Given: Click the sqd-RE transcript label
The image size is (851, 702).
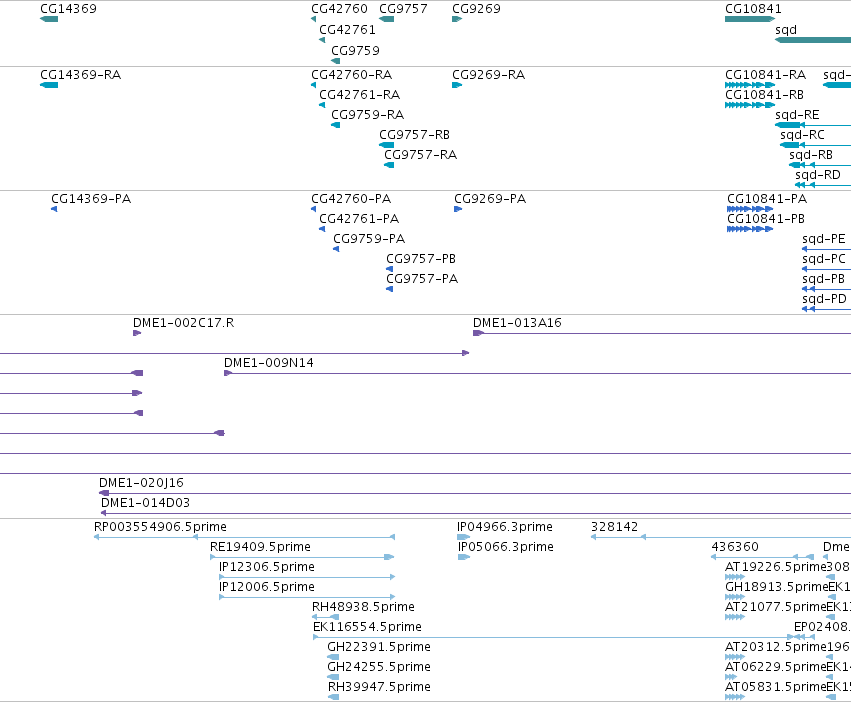Looking at the screenshot, I should (x=797, y=115).
